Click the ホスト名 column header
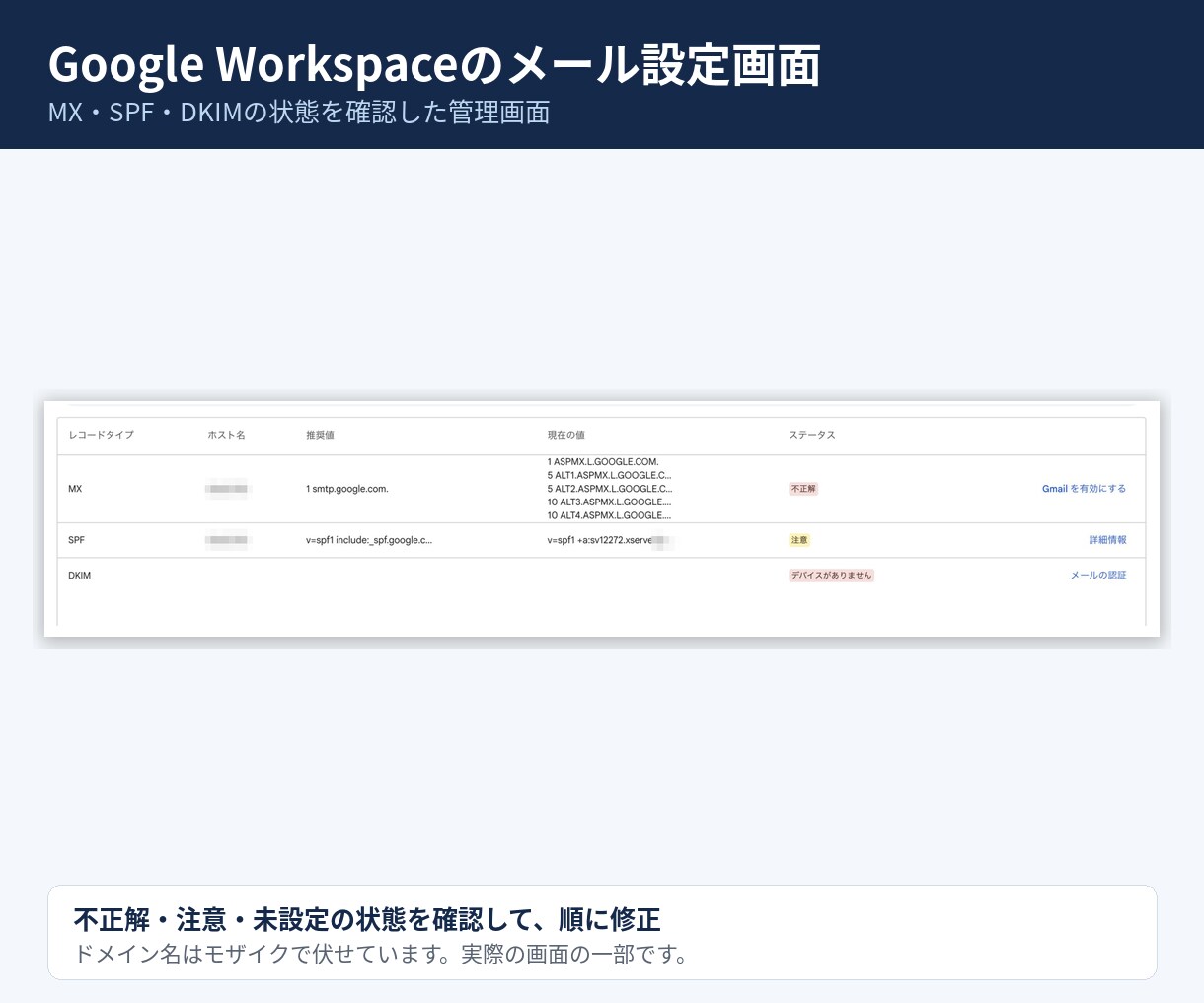The image size is (1204, 1003). [226, 435]
